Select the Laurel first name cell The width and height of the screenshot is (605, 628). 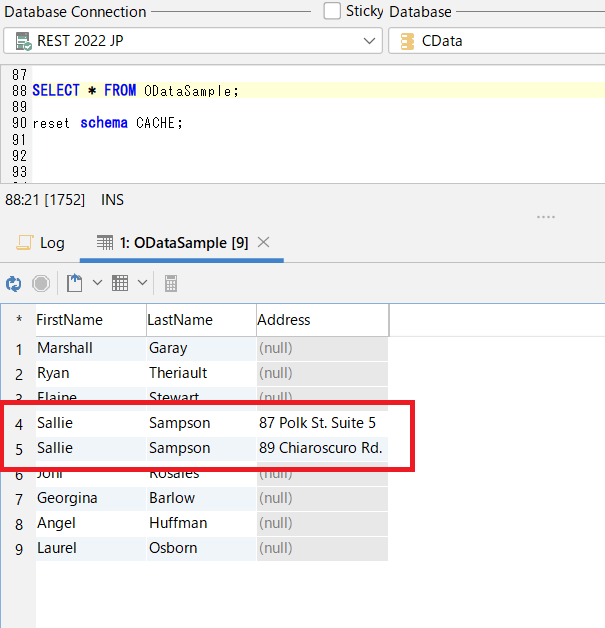tap(91, 548)
